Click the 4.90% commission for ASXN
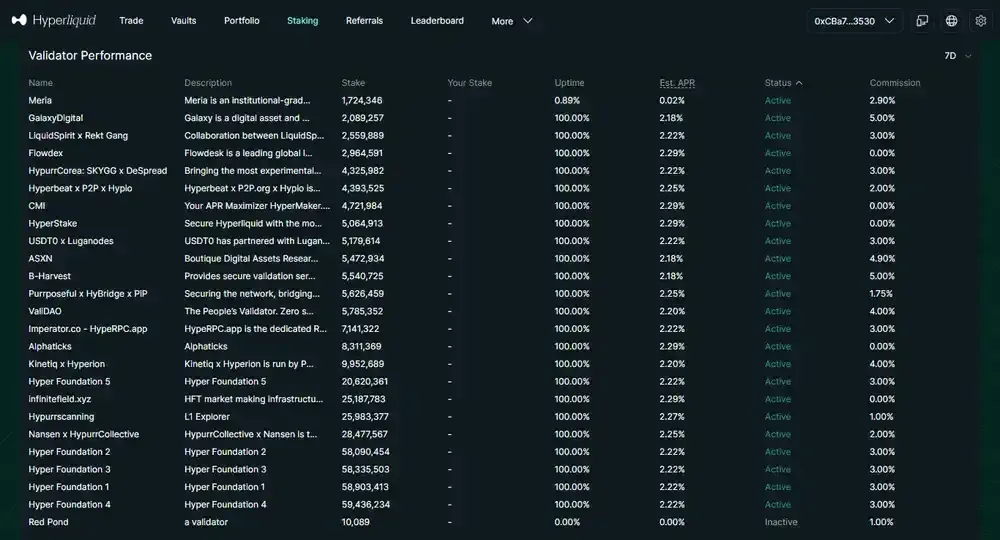Image resolution: width=1000 pixels, height=540 pixels. 882,259
